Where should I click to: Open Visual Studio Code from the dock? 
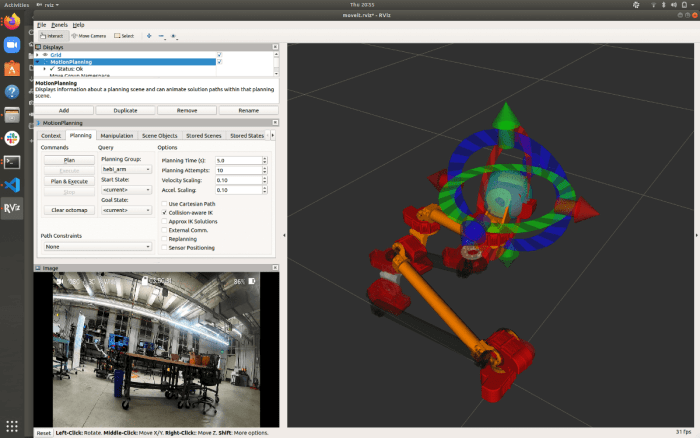pyautogui.click(x=12, y=185)
